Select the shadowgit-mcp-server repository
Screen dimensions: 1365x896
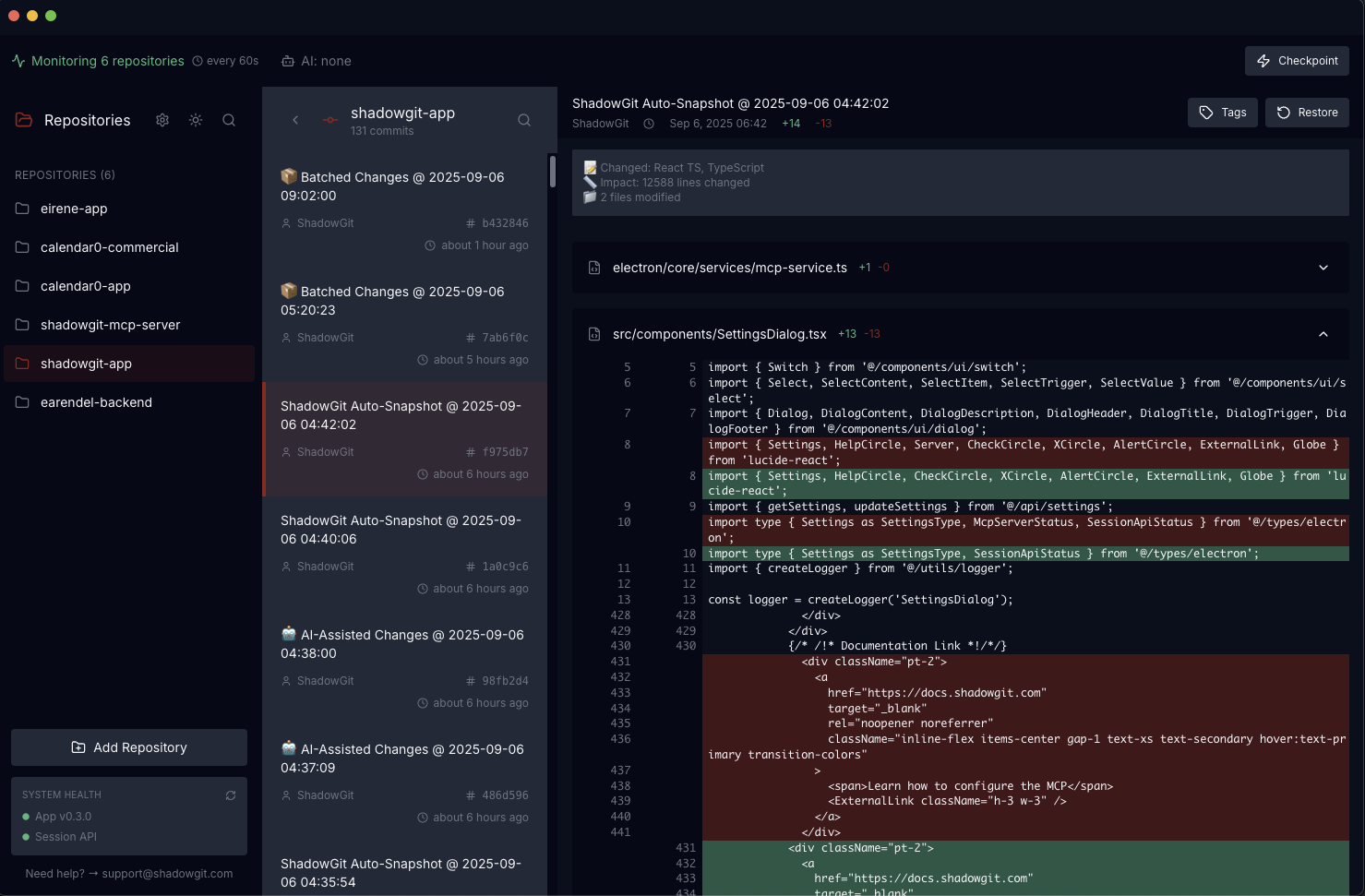[110, 325]
